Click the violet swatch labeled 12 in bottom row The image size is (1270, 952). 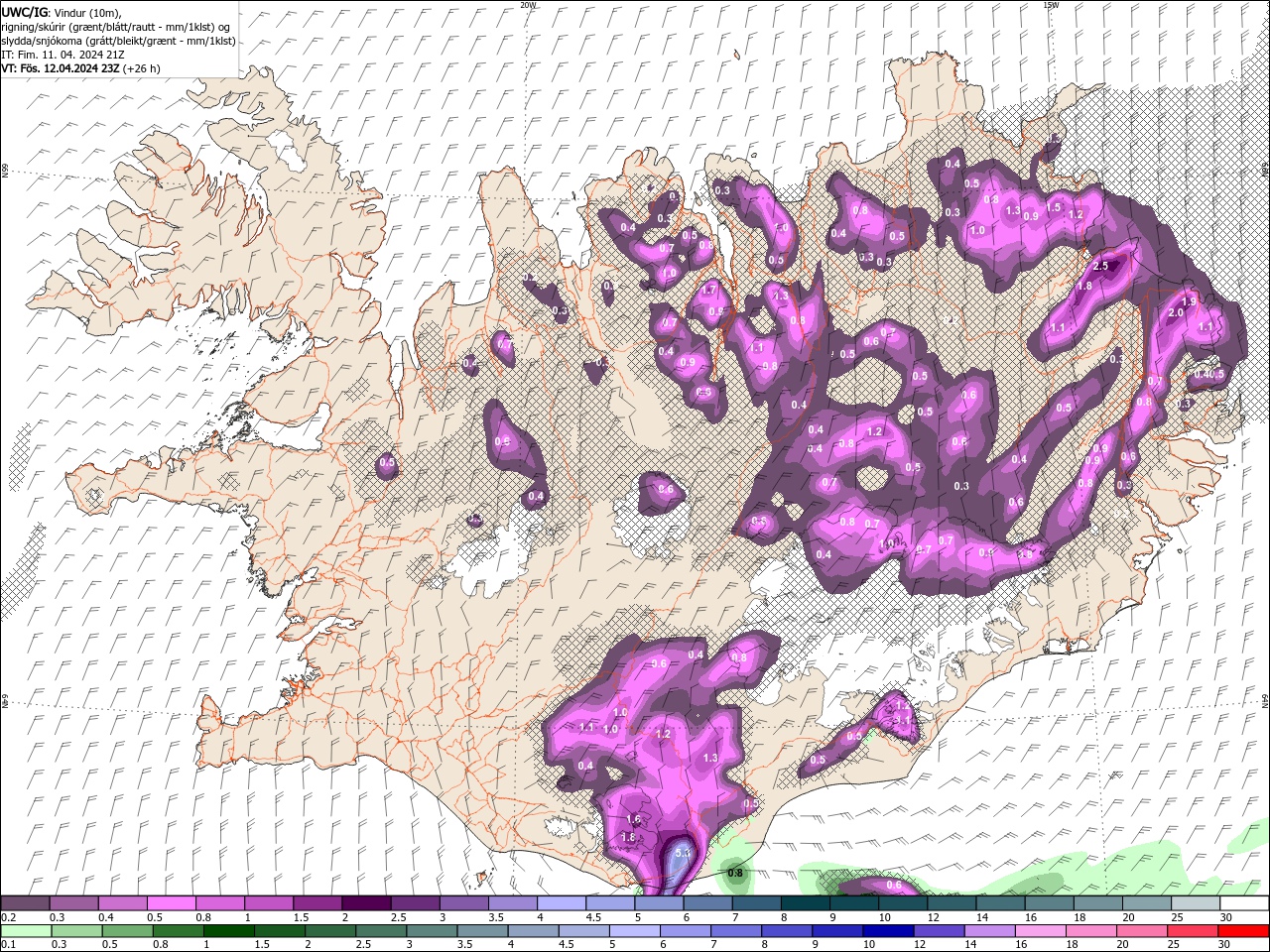(937, 931)
